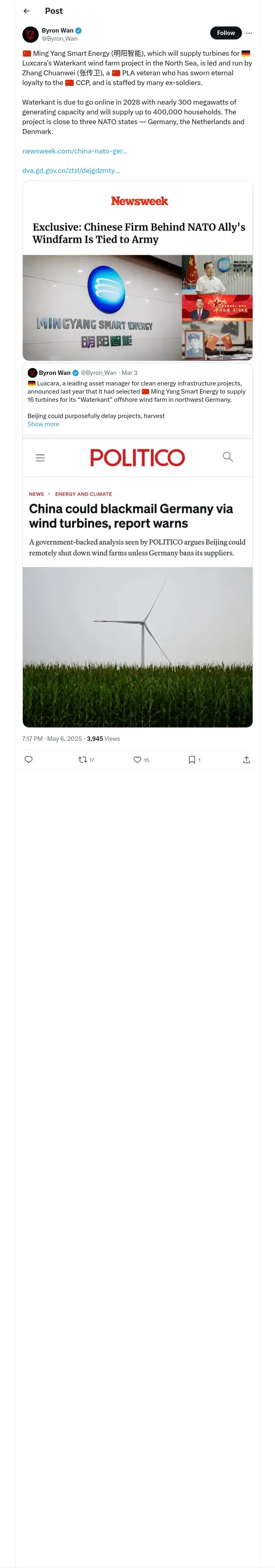Open the wind turbine photo
Image resolution: width=275 pixels, height=1568 pixels.
(x=137, y=646)
